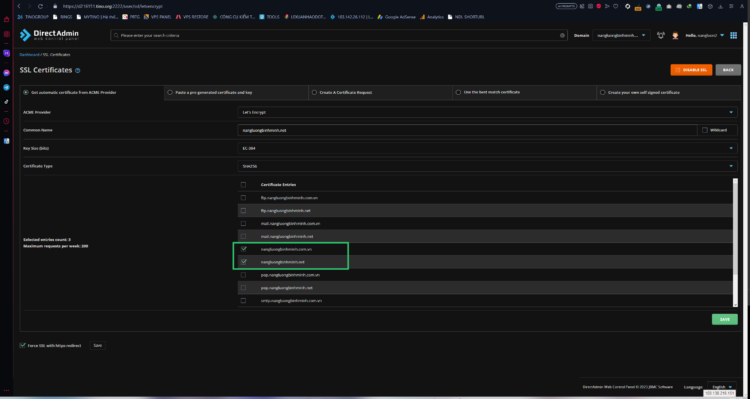The height and width of the screenshot is (399, 750).
Task: Open the VPS PANEL bookmark
Action: tap(157, 16)
